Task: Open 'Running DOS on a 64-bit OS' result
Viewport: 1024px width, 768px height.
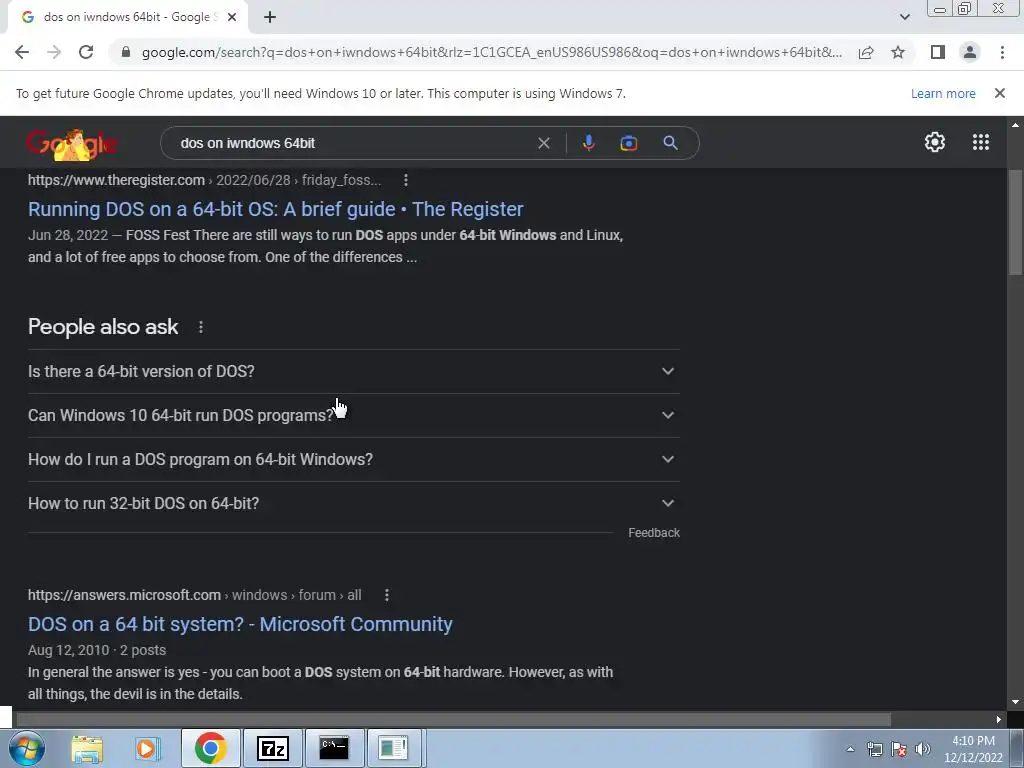Action: 276,209
